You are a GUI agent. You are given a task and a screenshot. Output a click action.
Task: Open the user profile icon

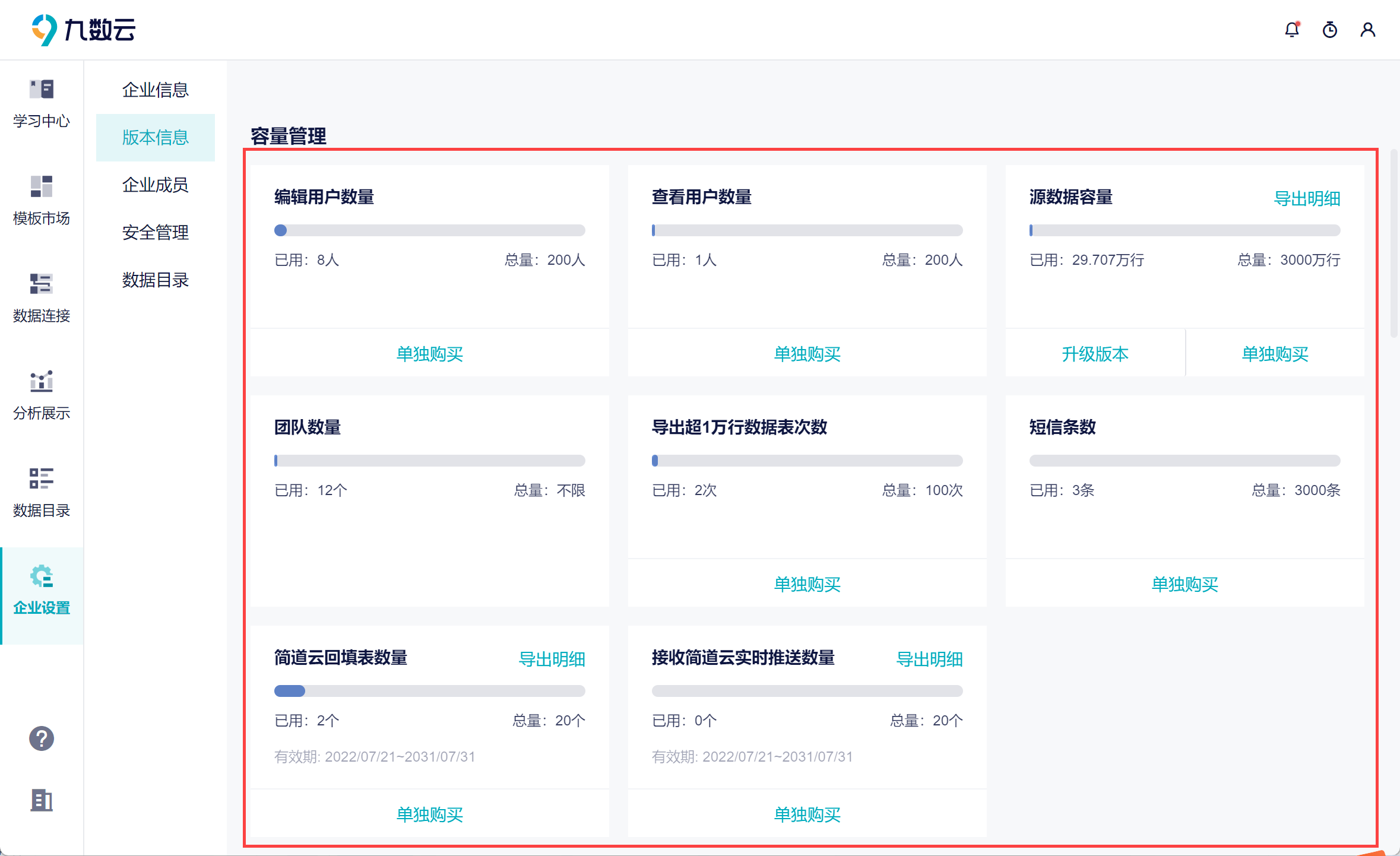[x=1367, y=30]
